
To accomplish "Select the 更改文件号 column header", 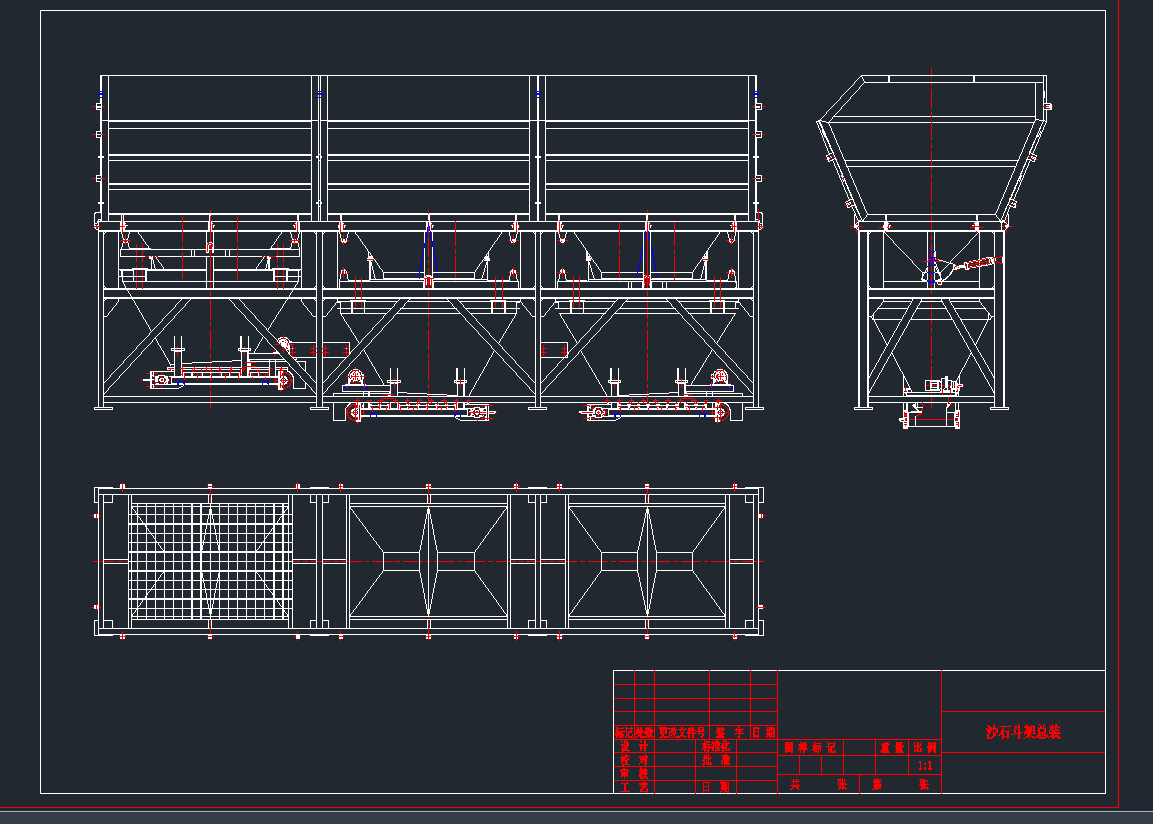I will coord(682,732).
